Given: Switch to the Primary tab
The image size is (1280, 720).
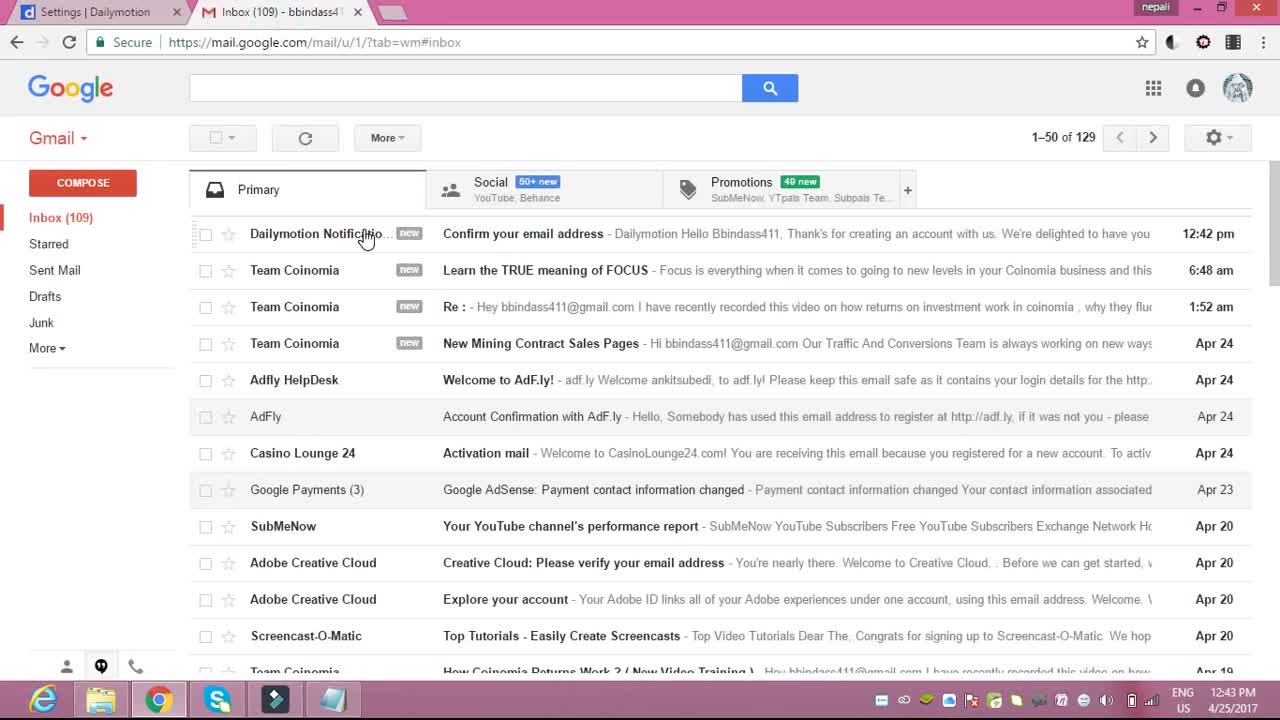Looking at the screenshot, I should point(307,190).
